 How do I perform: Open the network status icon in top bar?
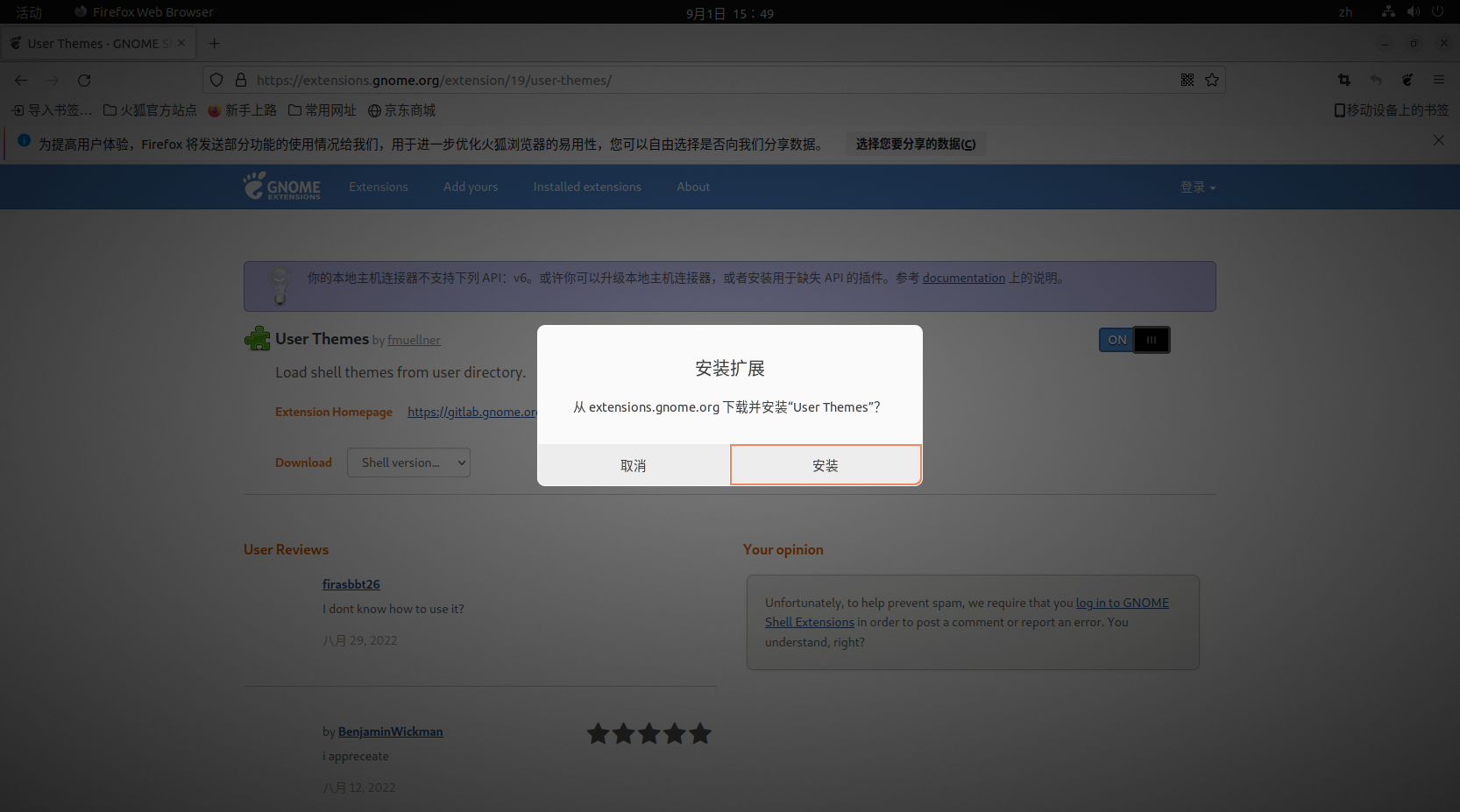click(x=1388, y=11)
